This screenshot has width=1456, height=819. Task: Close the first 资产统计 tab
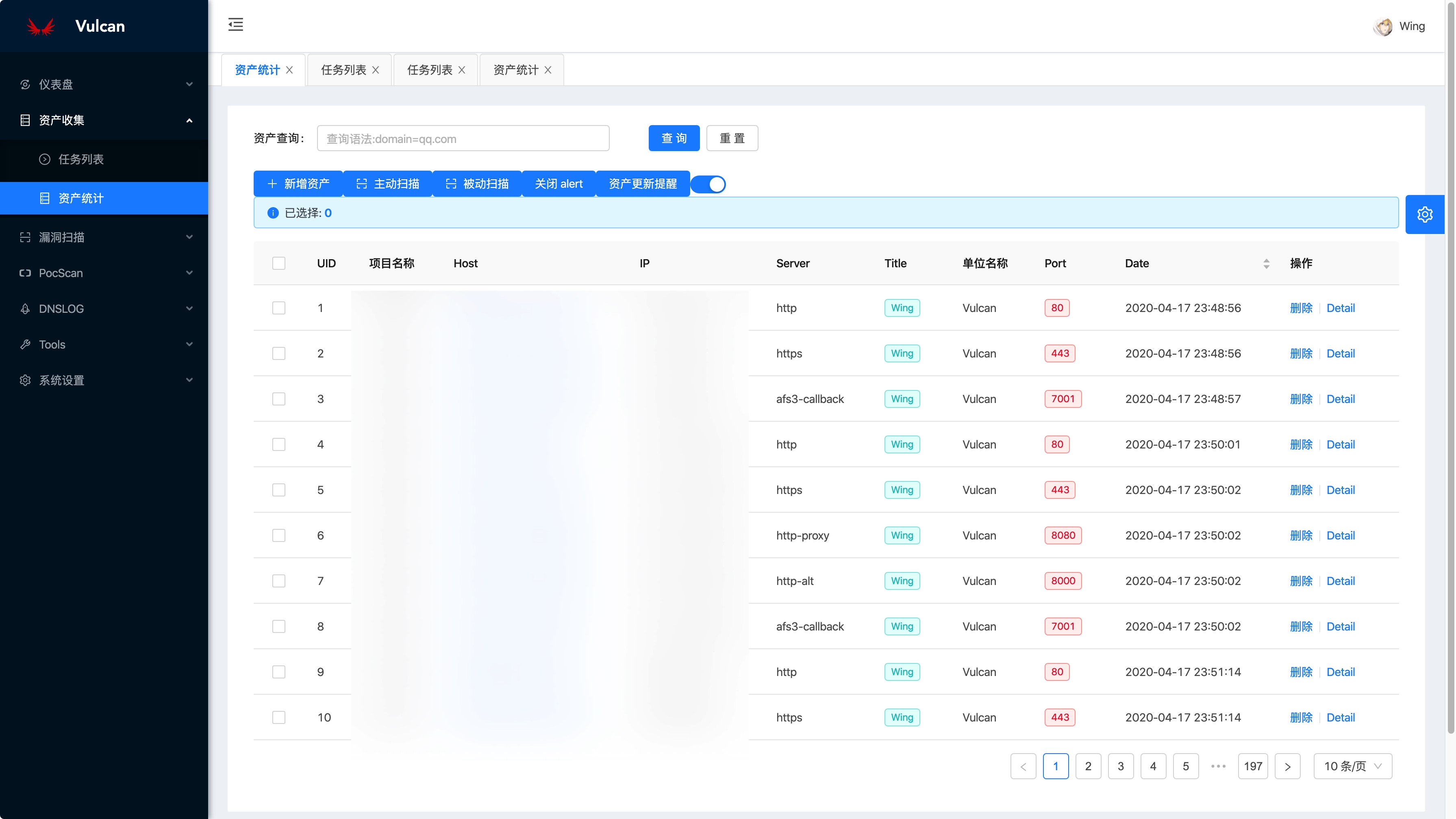click(x=289, y=70)
